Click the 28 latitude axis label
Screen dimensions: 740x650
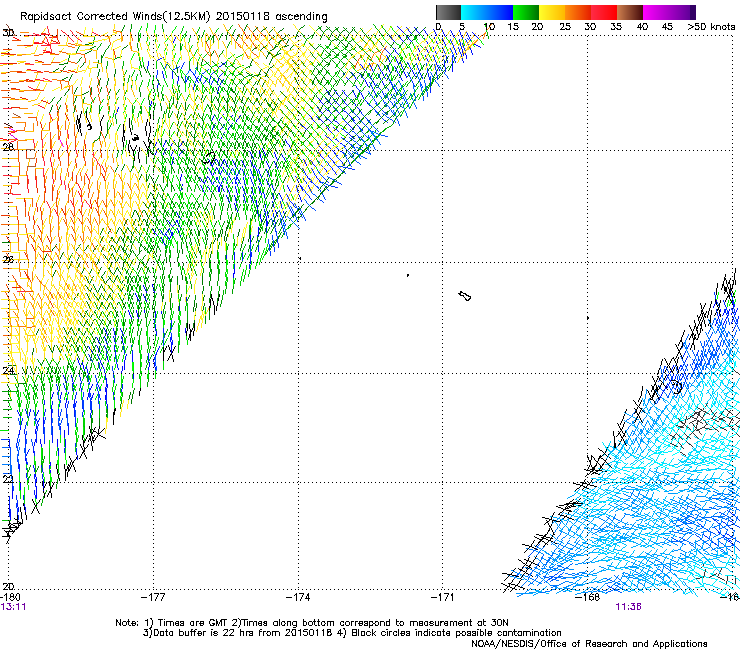click(8, 147)
